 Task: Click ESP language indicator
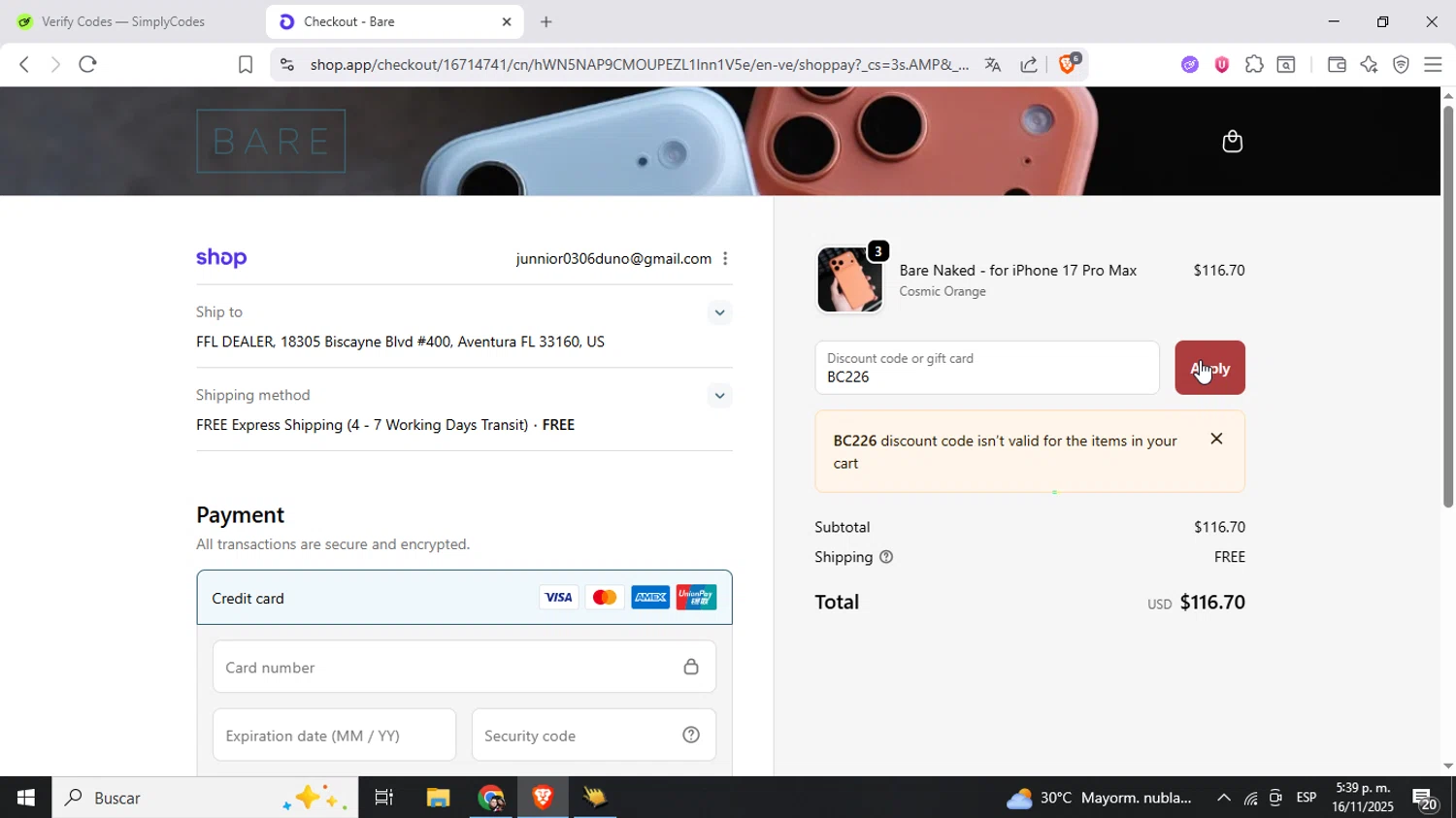pyautogui.click(x=1307, y=798)
